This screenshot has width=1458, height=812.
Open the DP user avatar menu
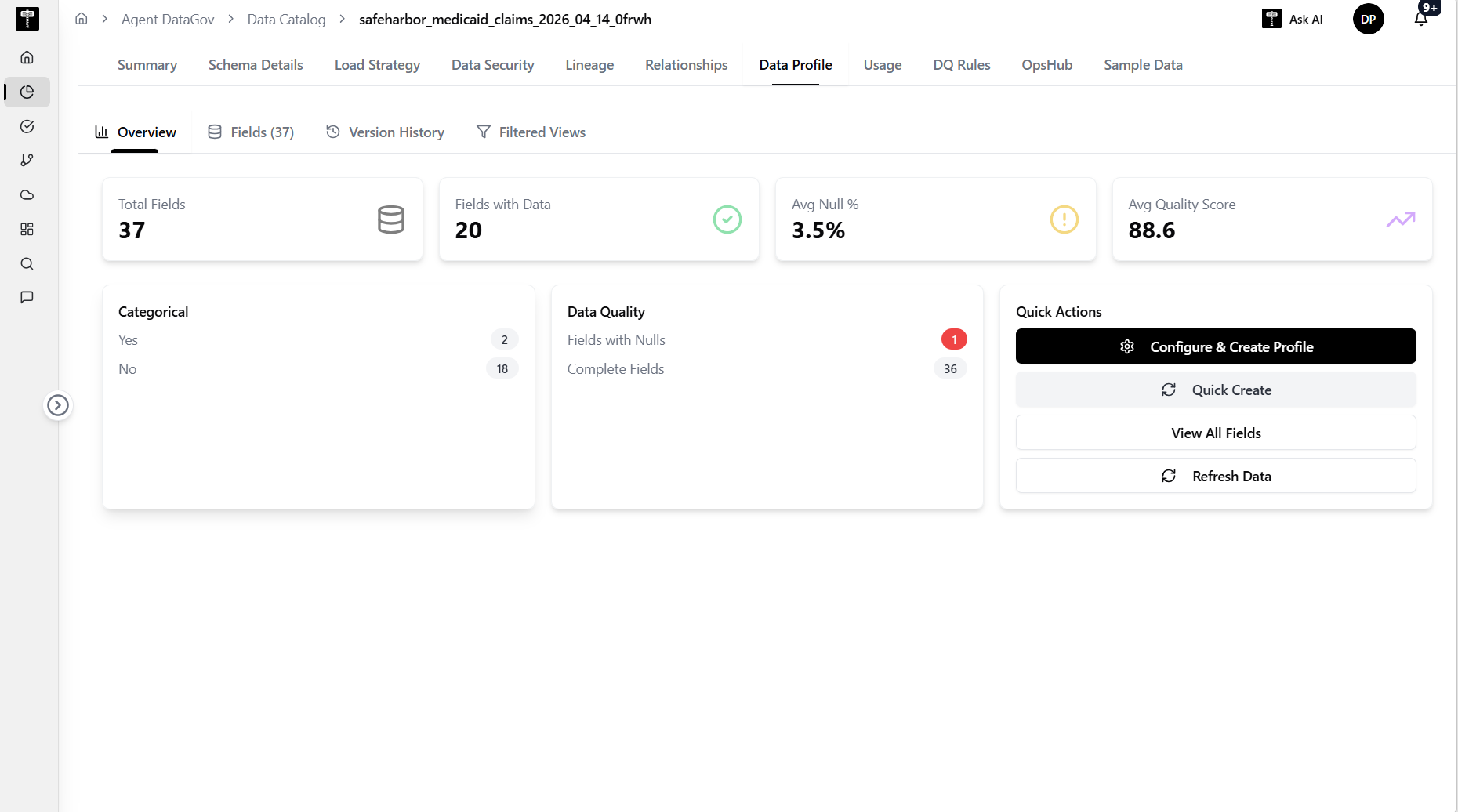[1369, 19]
